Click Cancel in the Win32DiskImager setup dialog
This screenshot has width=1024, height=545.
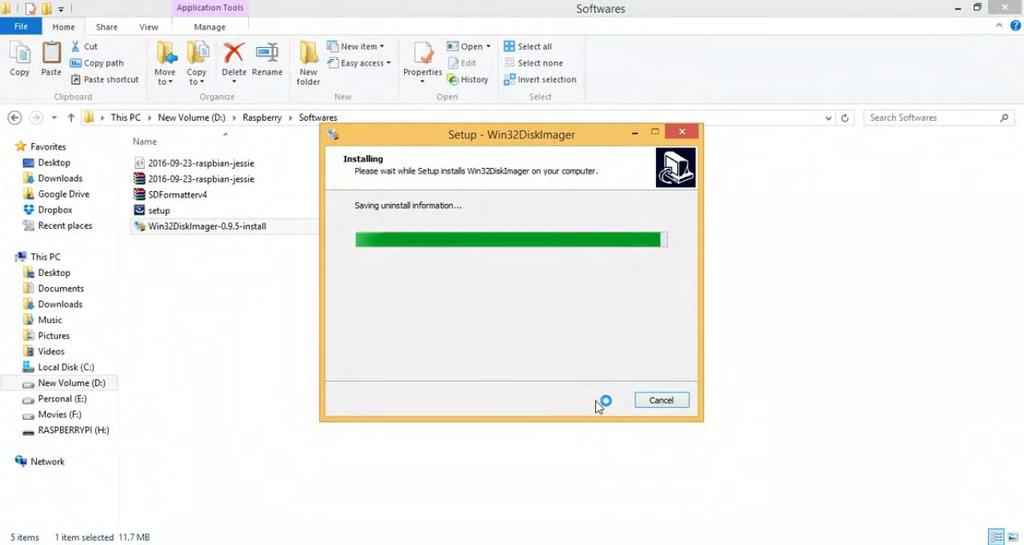coord(662,400)
